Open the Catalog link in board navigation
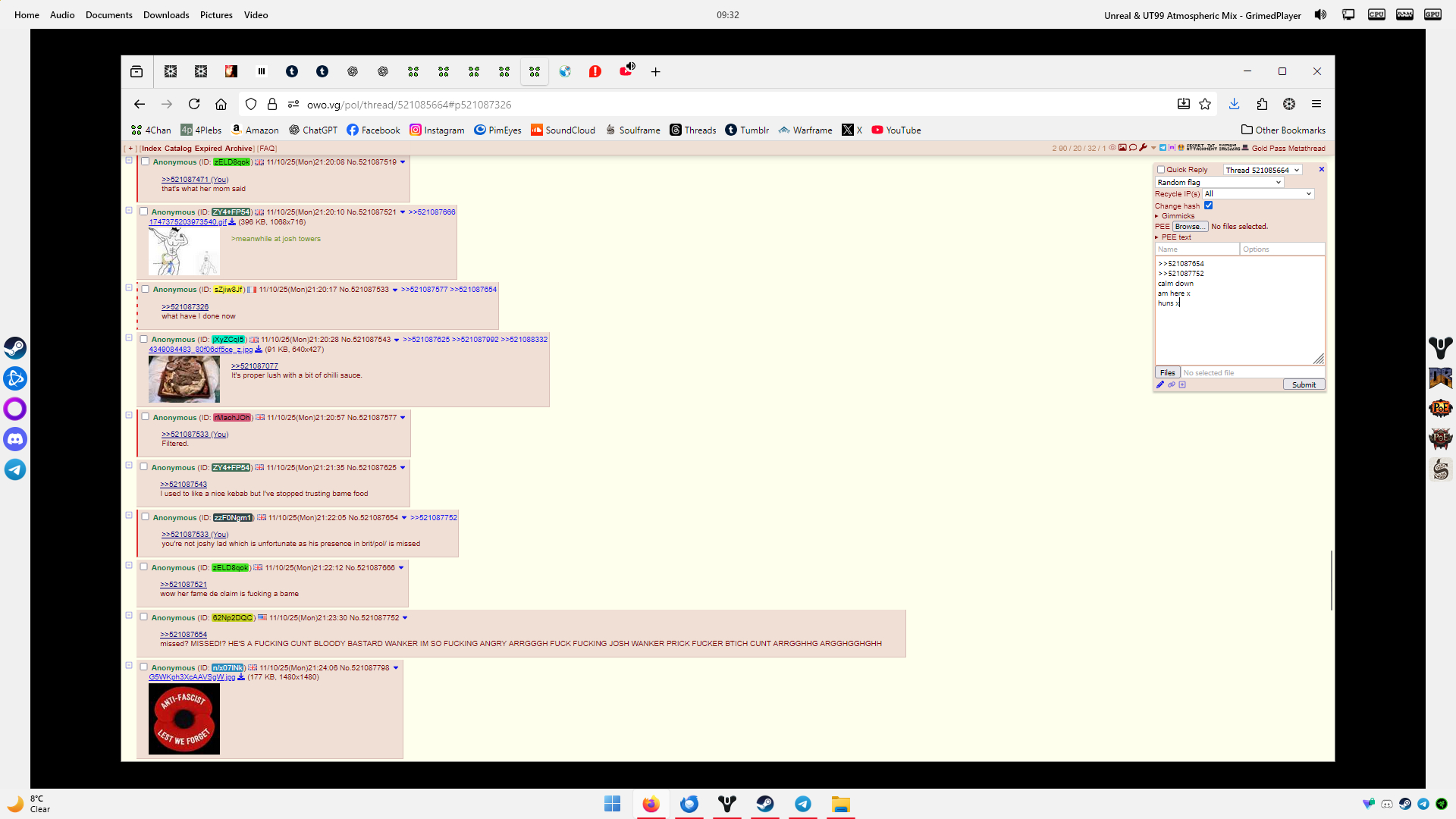 click(x=178, y=149)
